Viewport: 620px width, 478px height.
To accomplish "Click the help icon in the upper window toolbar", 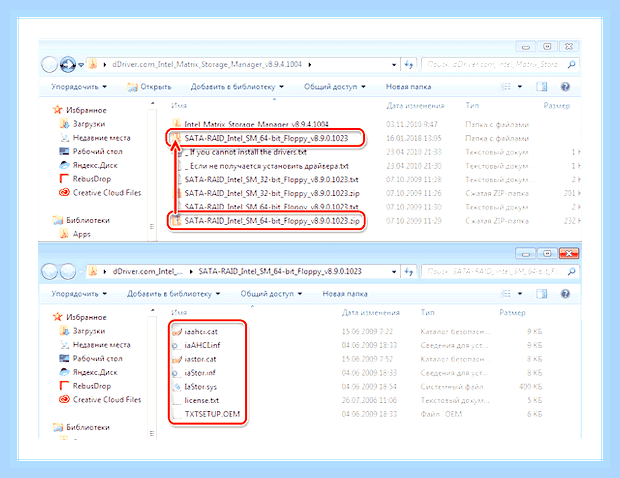I will tap(565, 87).
